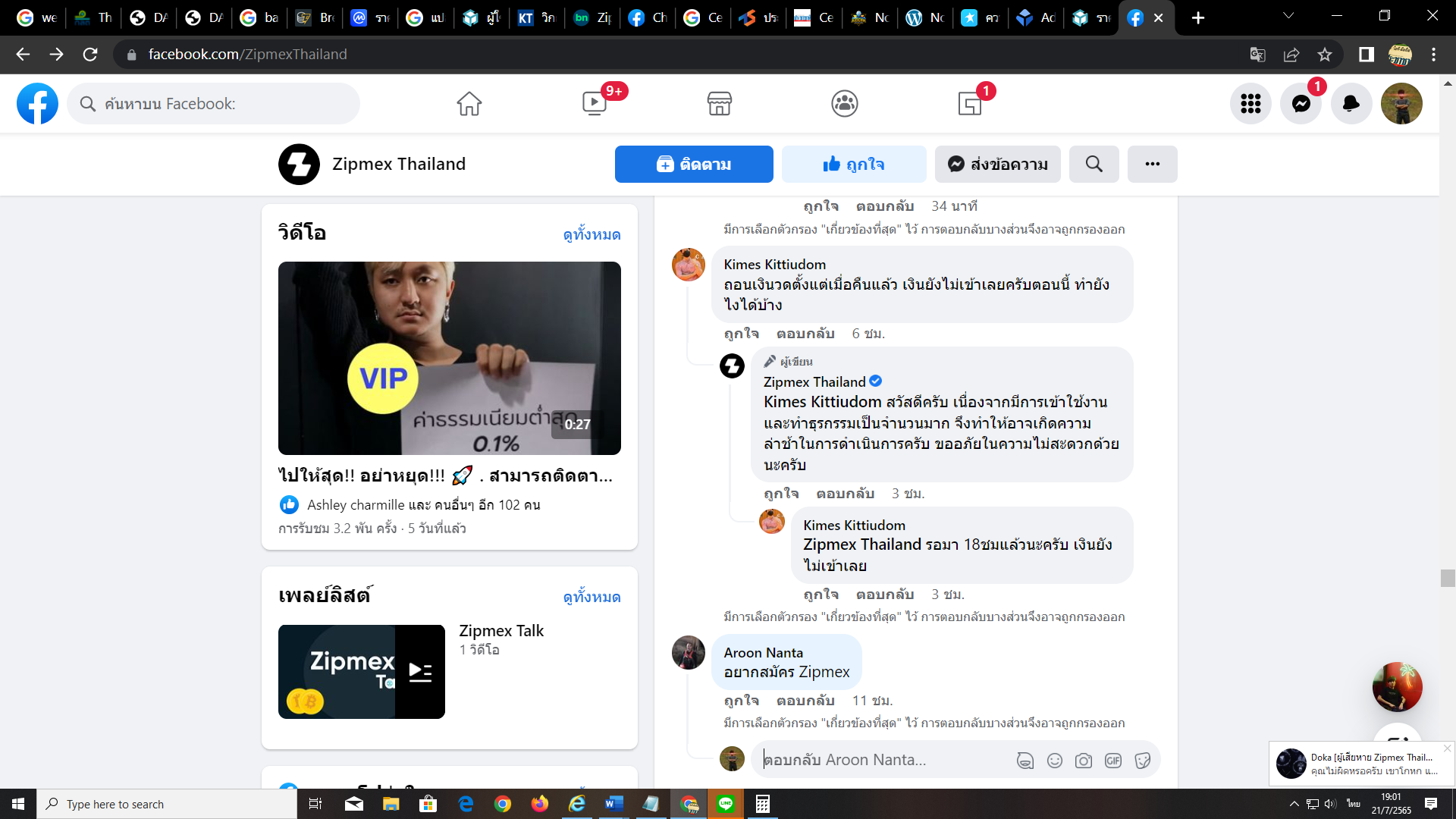
Task: Switch to the KT browser tab
Action: click(536, 17)
